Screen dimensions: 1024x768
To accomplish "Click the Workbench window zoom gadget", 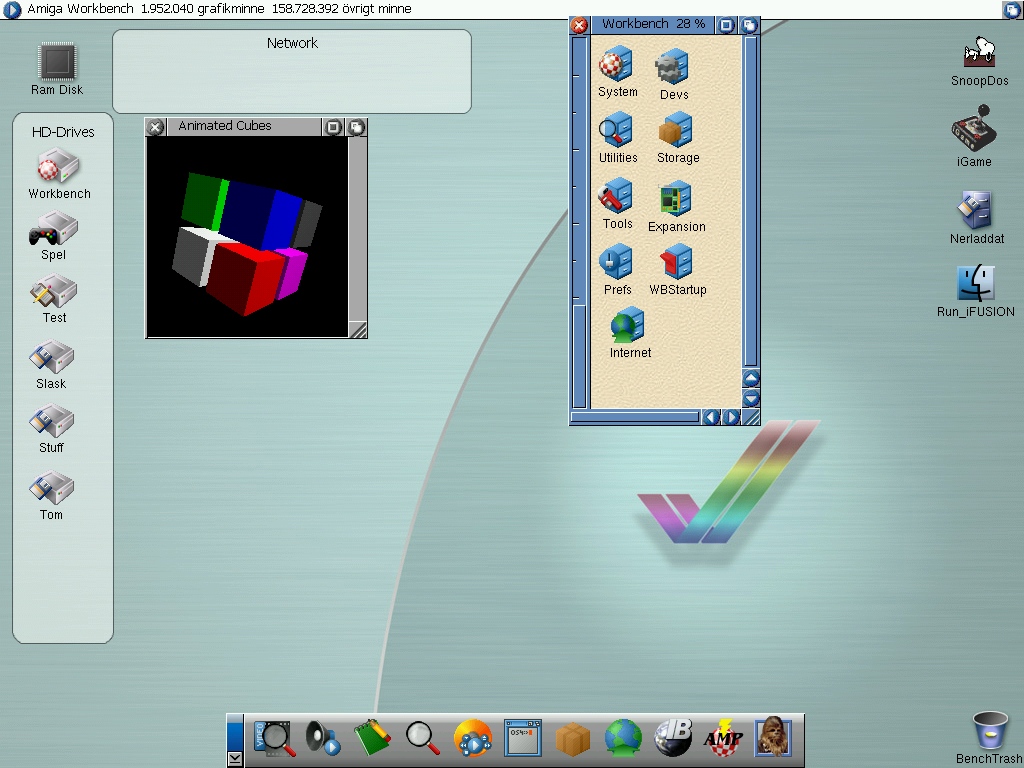I will [x=726, y=25].
